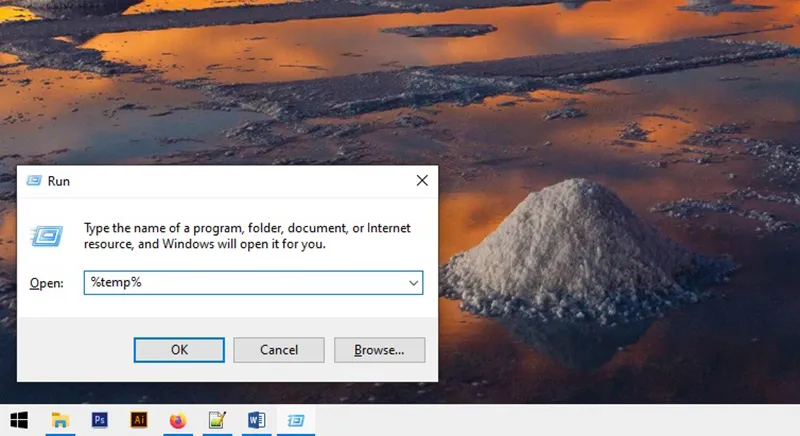Select the Run taskbar button
The width and height of the screenshot is (800, 436).
296,420
